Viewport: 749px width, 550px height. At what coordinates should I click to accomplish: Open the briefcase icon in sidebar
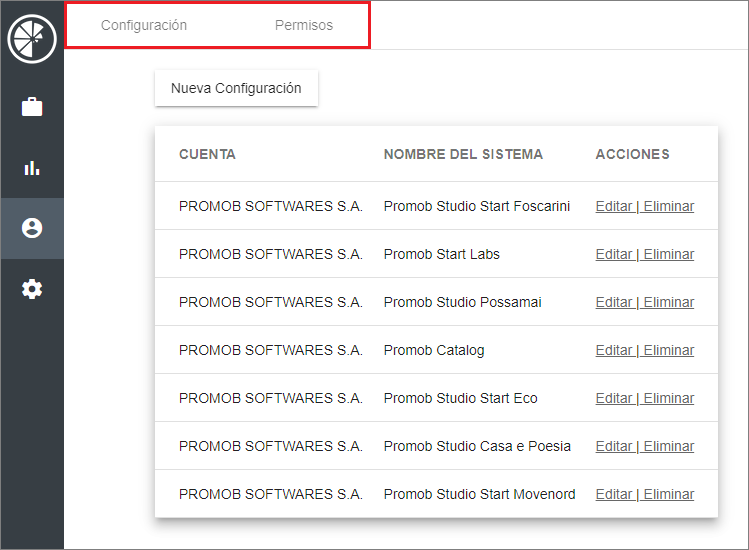click(x=32, y=107)
